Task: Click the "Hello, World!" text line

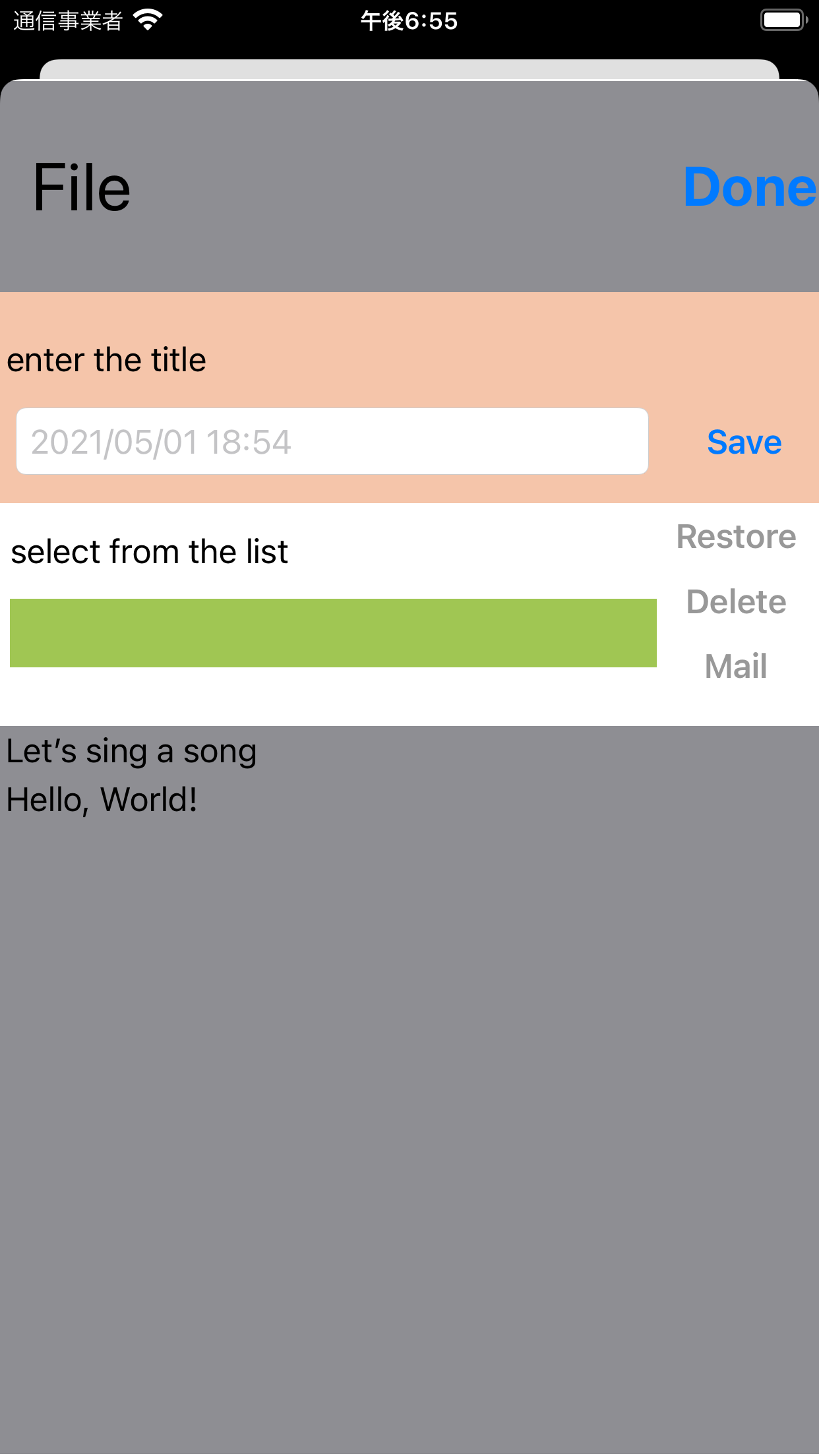Action: pyautogui.click(x=102, y=800)
